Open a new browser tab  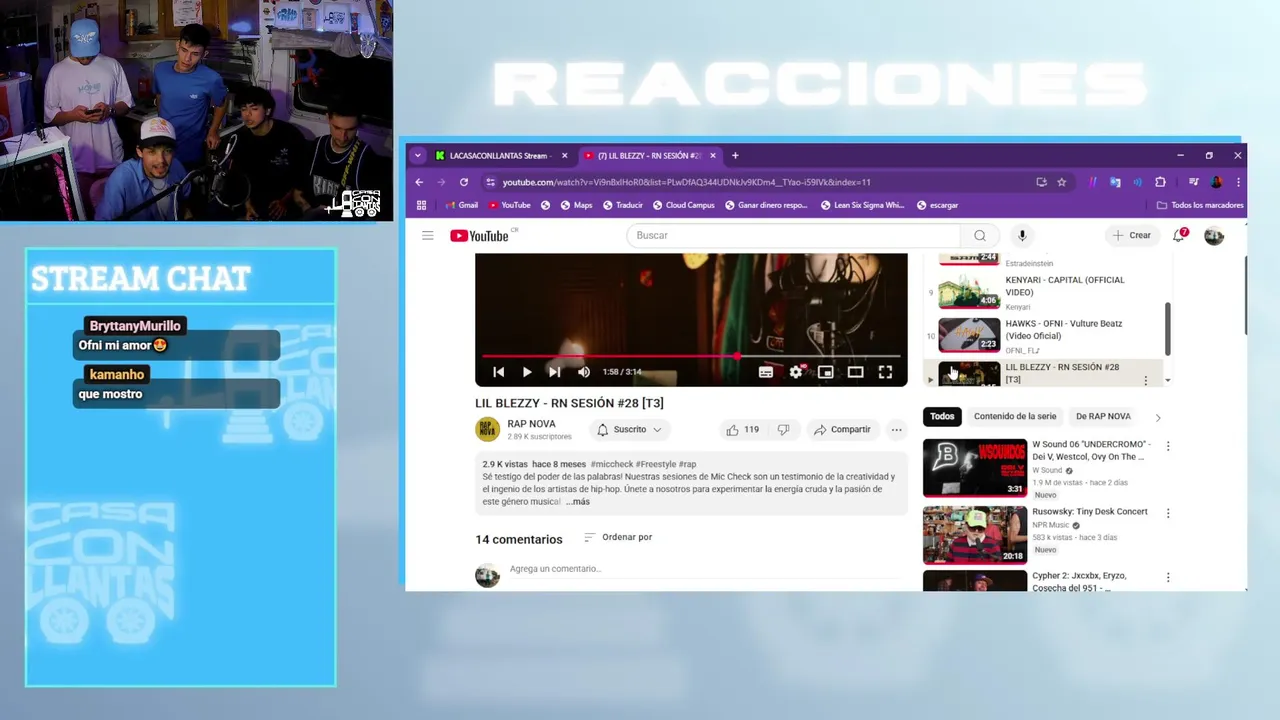tap(735, 155)
